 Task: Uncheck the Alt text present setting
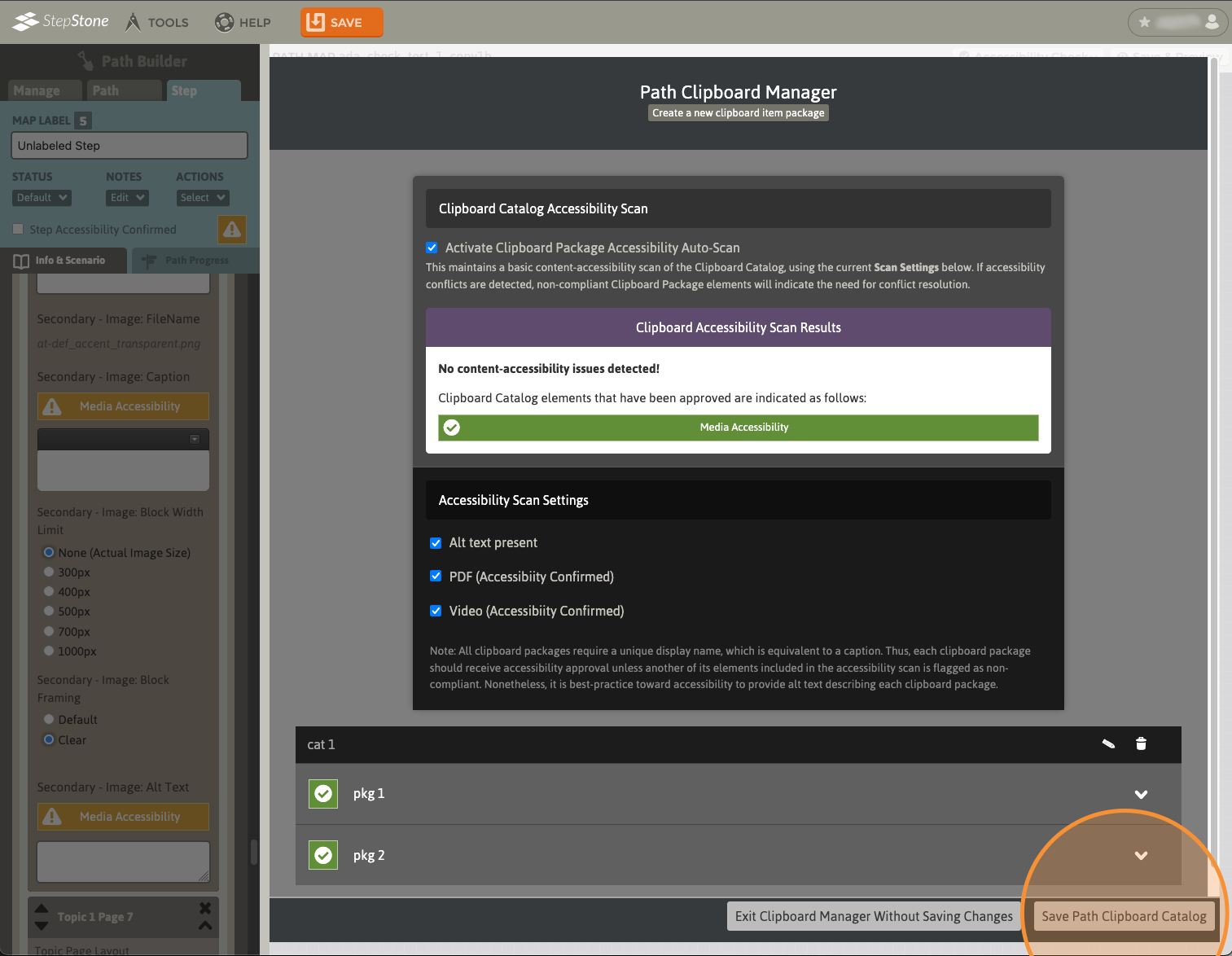click(x=436, y=543)
